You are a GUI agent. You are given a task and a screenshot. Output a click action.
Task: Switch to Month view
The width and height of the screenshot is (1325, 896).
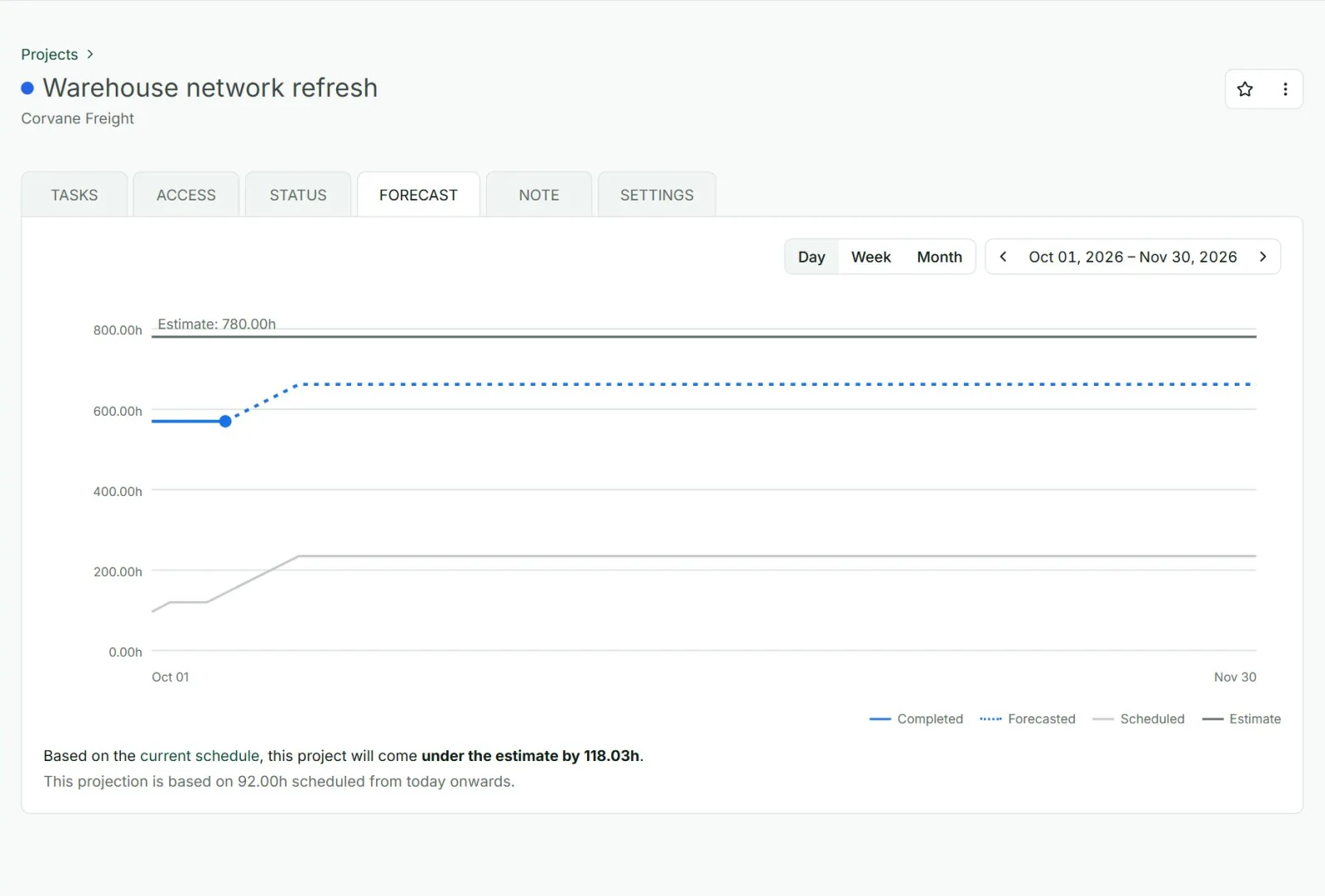coord(939,257)
